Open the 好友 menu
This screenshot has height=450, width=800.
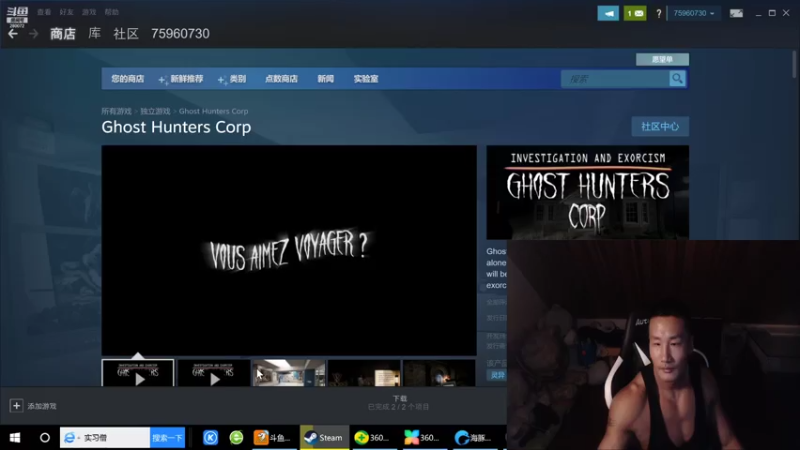[66, 12]
